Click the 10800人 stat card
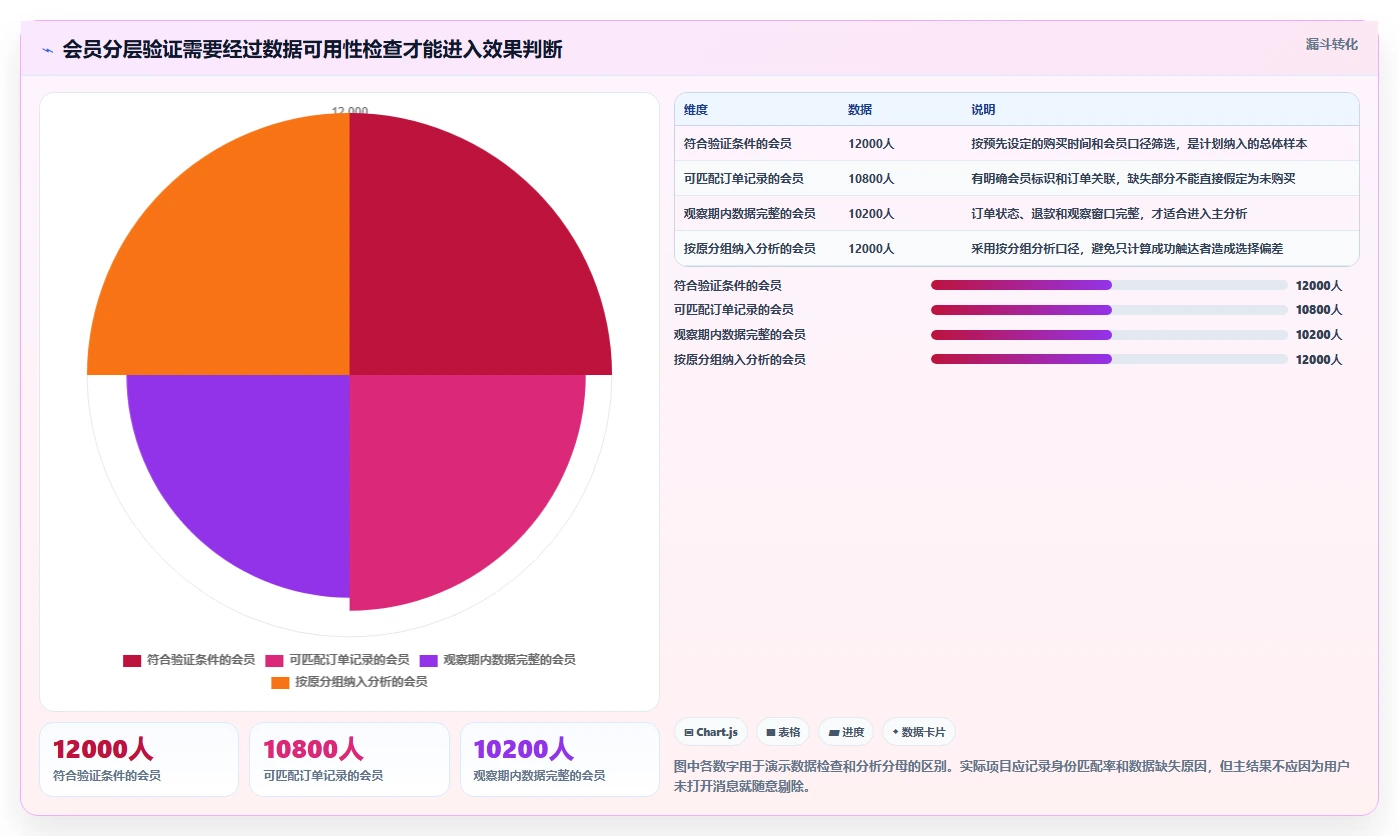 pos(349,760)
